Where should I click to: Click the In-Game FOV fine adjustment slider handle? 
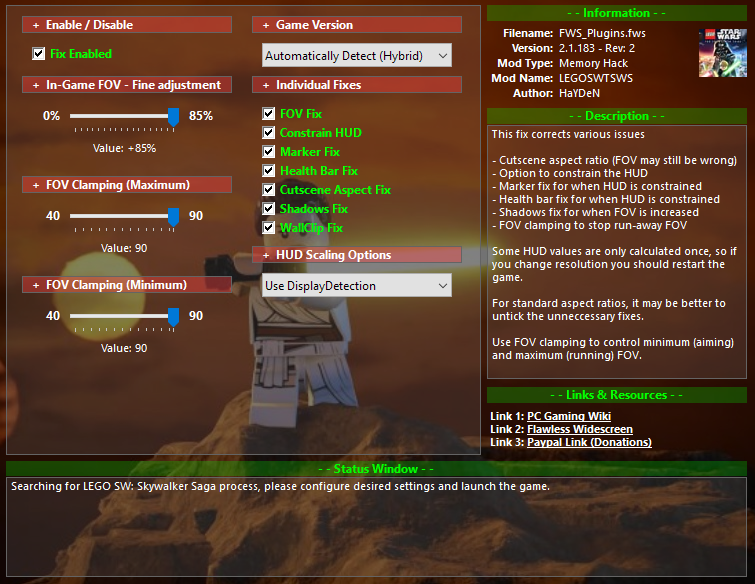click(173, 117)
